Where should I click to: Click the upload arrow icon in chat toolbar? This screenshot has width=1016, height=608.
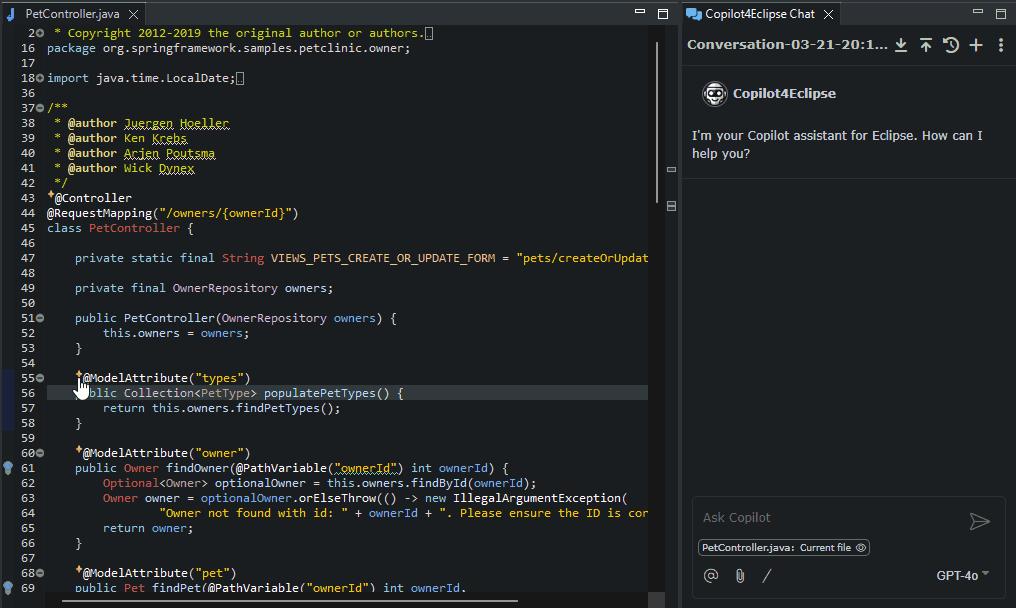[x=926, y=45]
